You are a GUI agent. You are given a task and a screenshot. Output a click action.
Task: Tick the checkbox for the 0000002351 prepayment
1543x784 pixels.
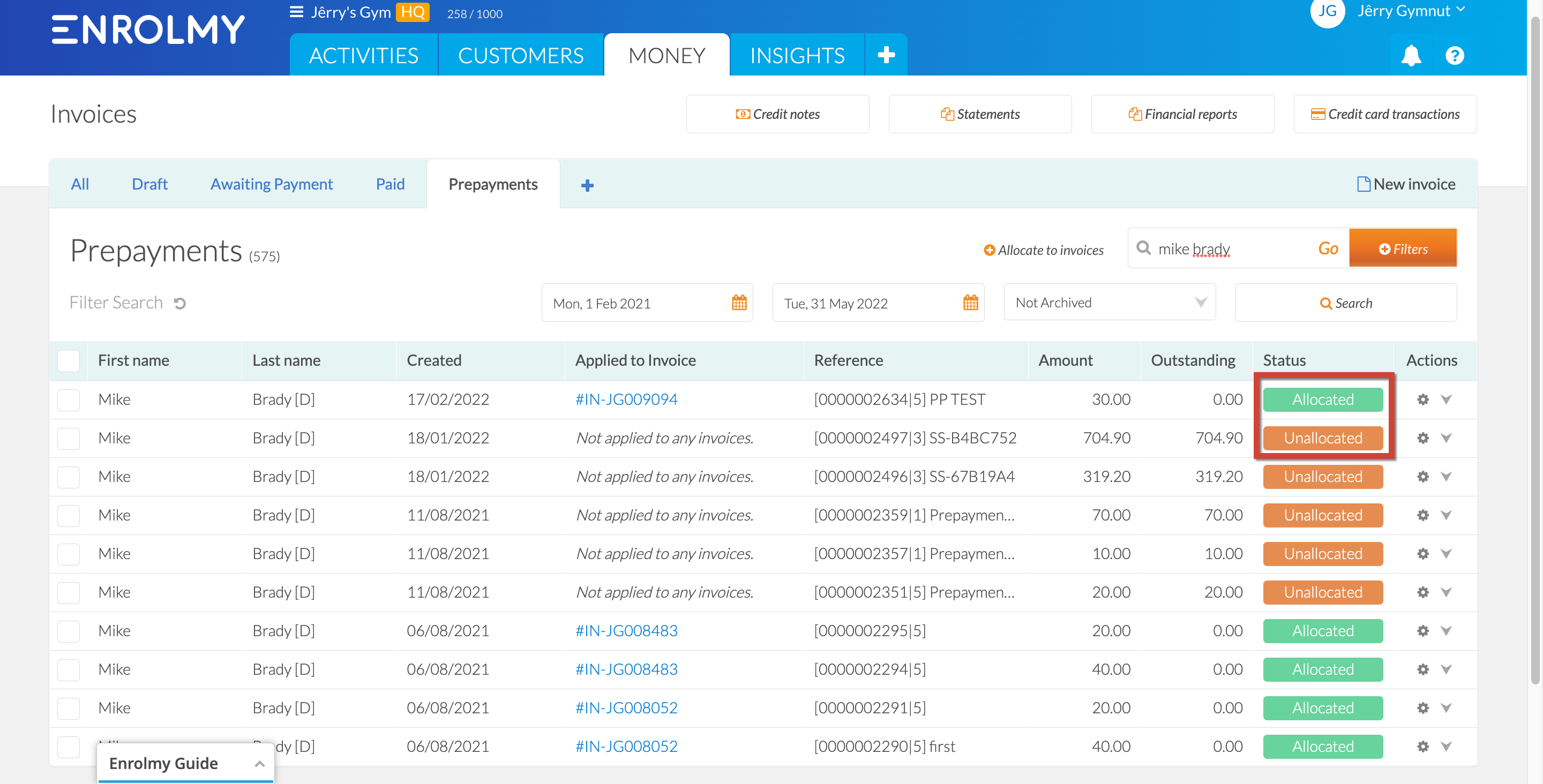click(68, 592)
